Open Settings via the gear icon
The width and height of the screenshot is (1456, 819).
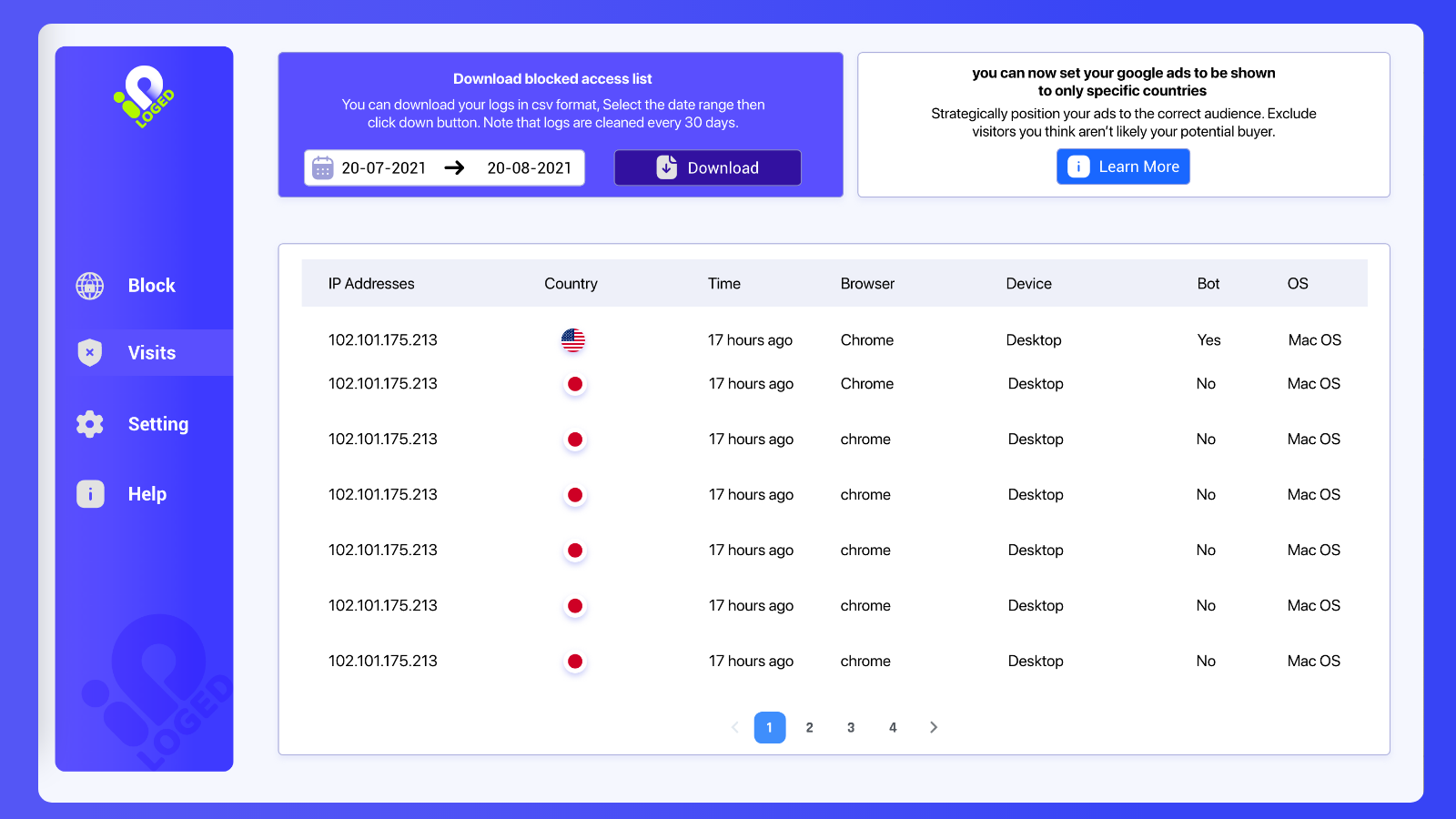pos(89,423)
